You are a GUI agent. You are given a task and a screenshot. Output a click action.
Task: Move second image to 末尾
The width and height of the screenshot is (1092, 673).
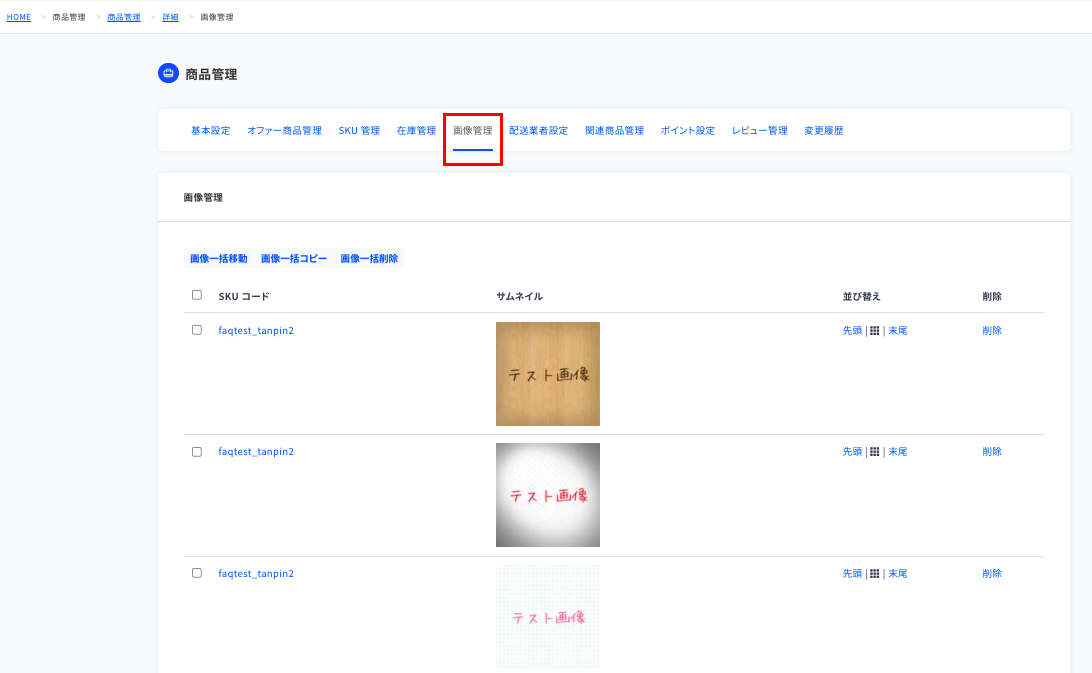click(898, 452)
